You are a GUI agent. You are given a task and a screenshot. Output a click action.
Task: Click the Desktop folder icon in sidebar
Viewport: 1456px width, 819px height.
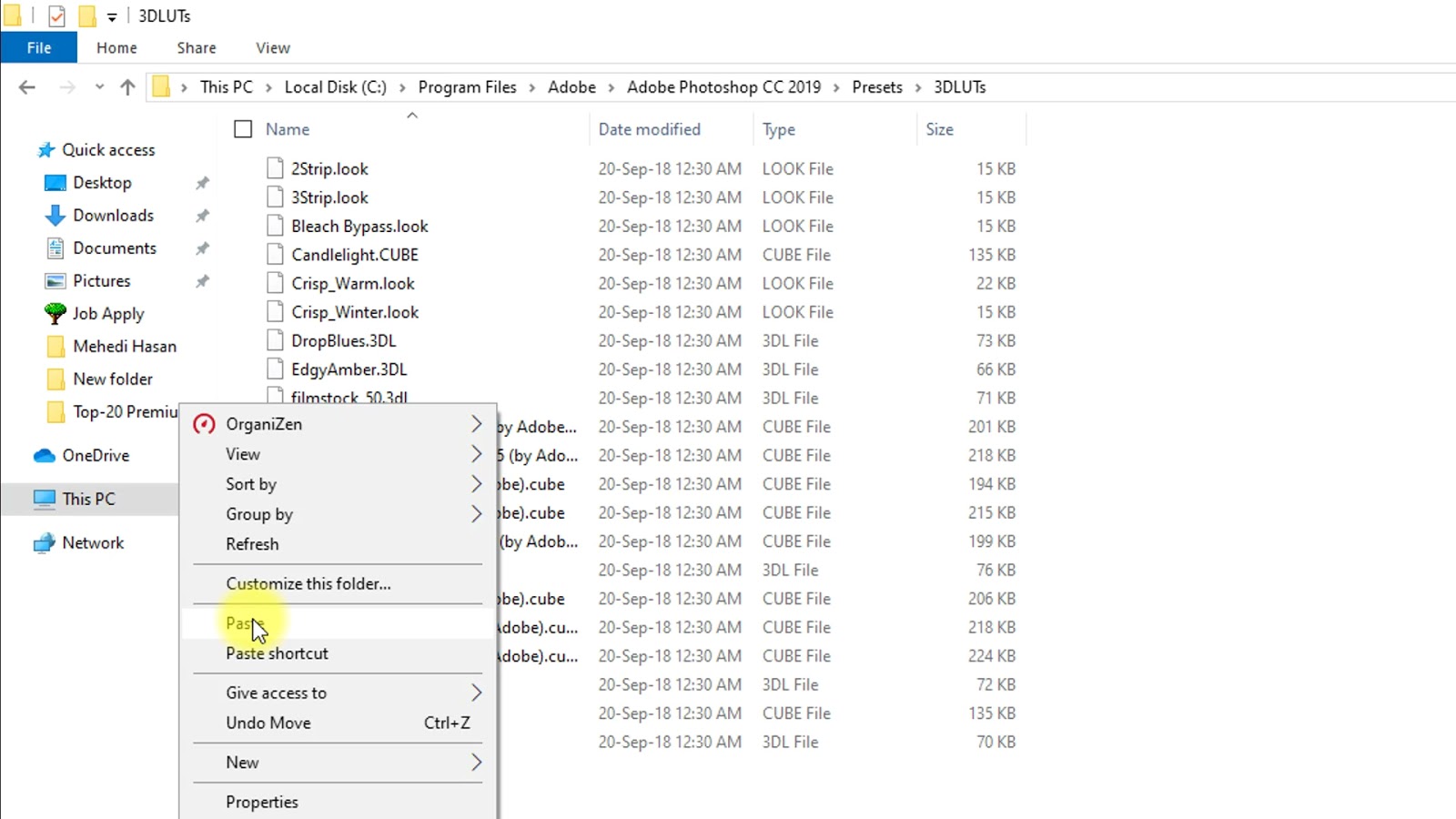(56, 183)
